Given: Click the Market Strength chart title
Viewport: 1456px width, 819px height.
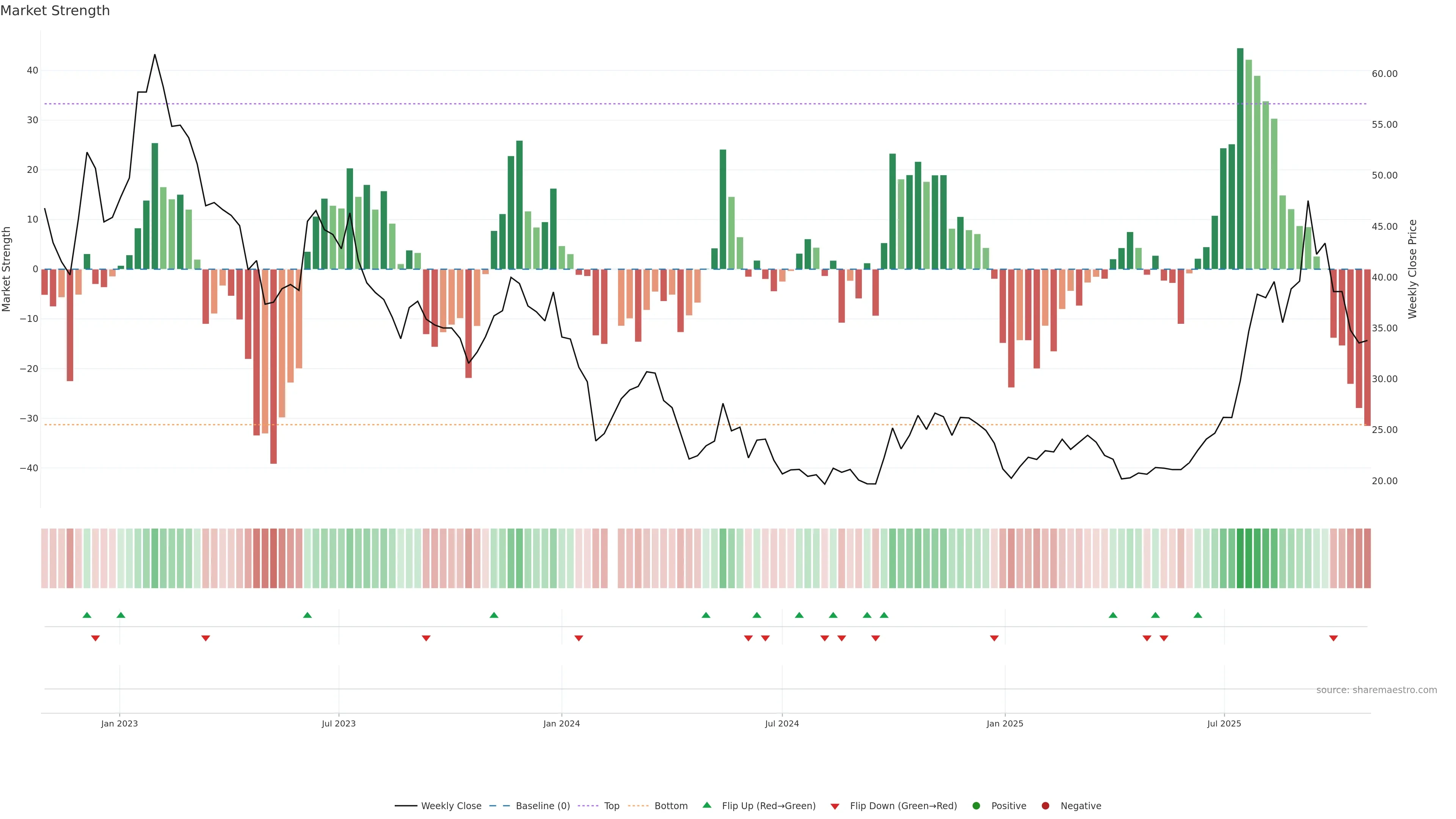Looking at the screenshot, I should (x=55, y=11).
